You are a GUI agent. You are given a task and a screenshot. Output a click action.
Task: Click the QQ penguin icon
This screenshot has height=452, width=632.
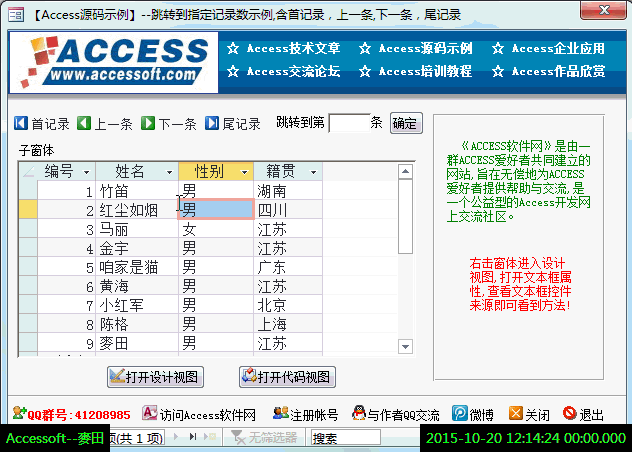click(358, 413)
